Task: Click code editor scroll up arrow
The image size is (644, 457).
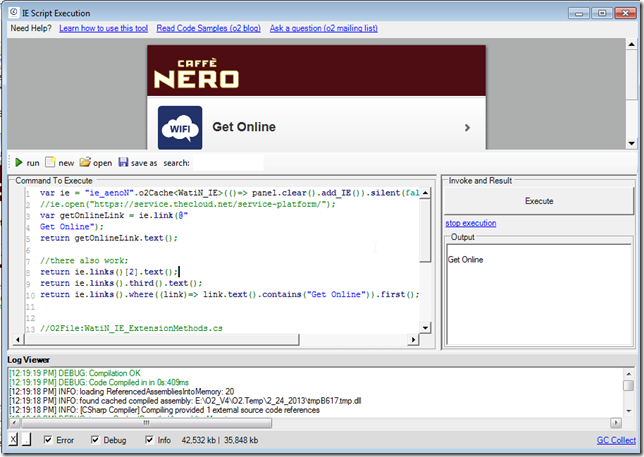Action: coord(428,190)
